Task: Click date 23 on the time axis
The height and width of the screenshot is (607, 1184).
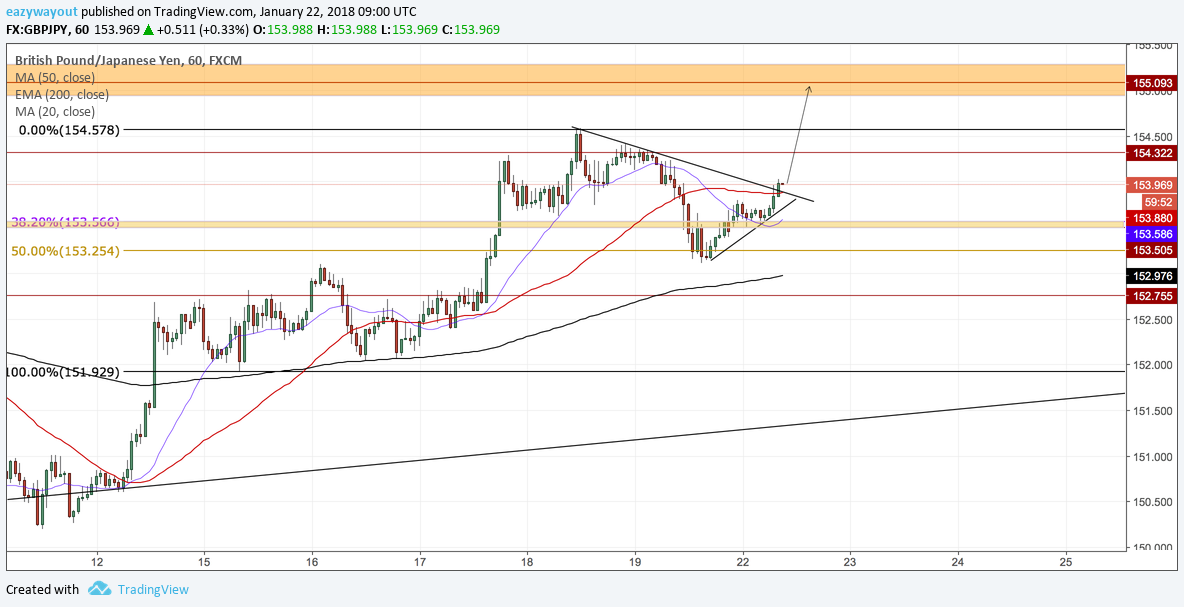Action: click(850, 562)
